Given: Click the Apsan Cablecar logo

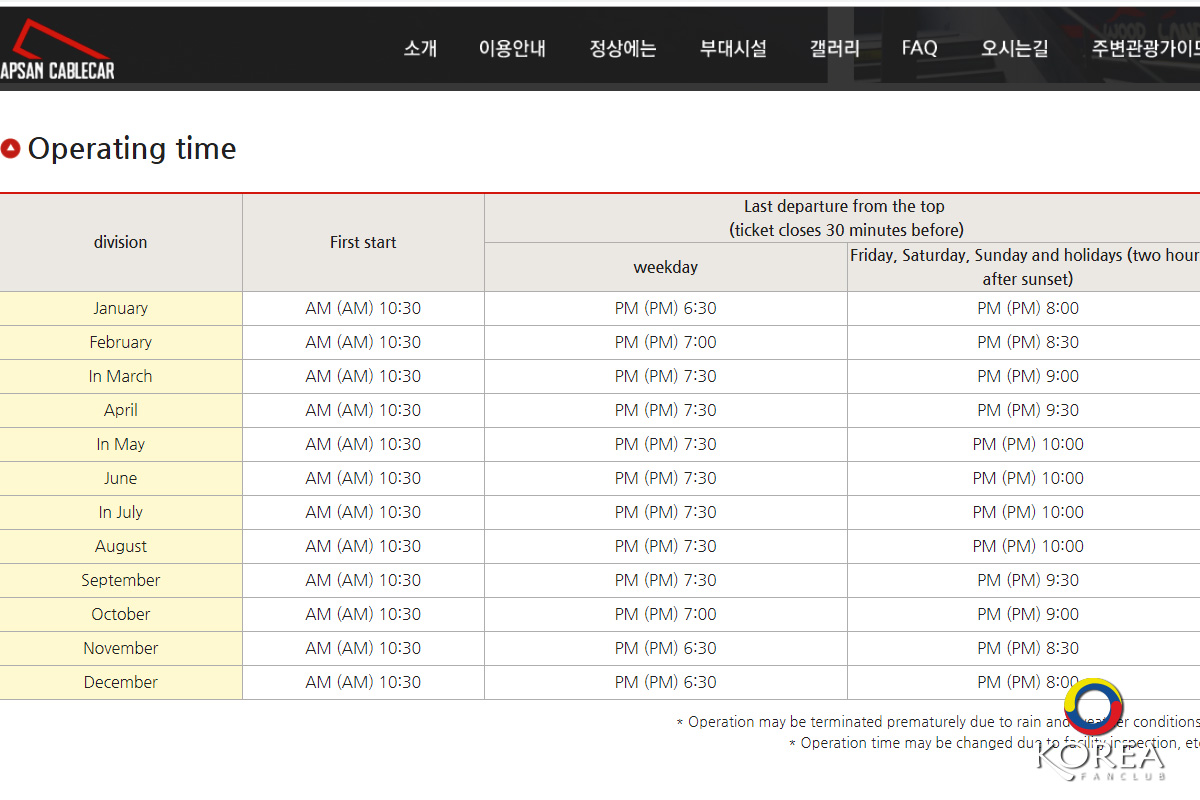Looking at the screenshot, I should [x=56, y=50].
